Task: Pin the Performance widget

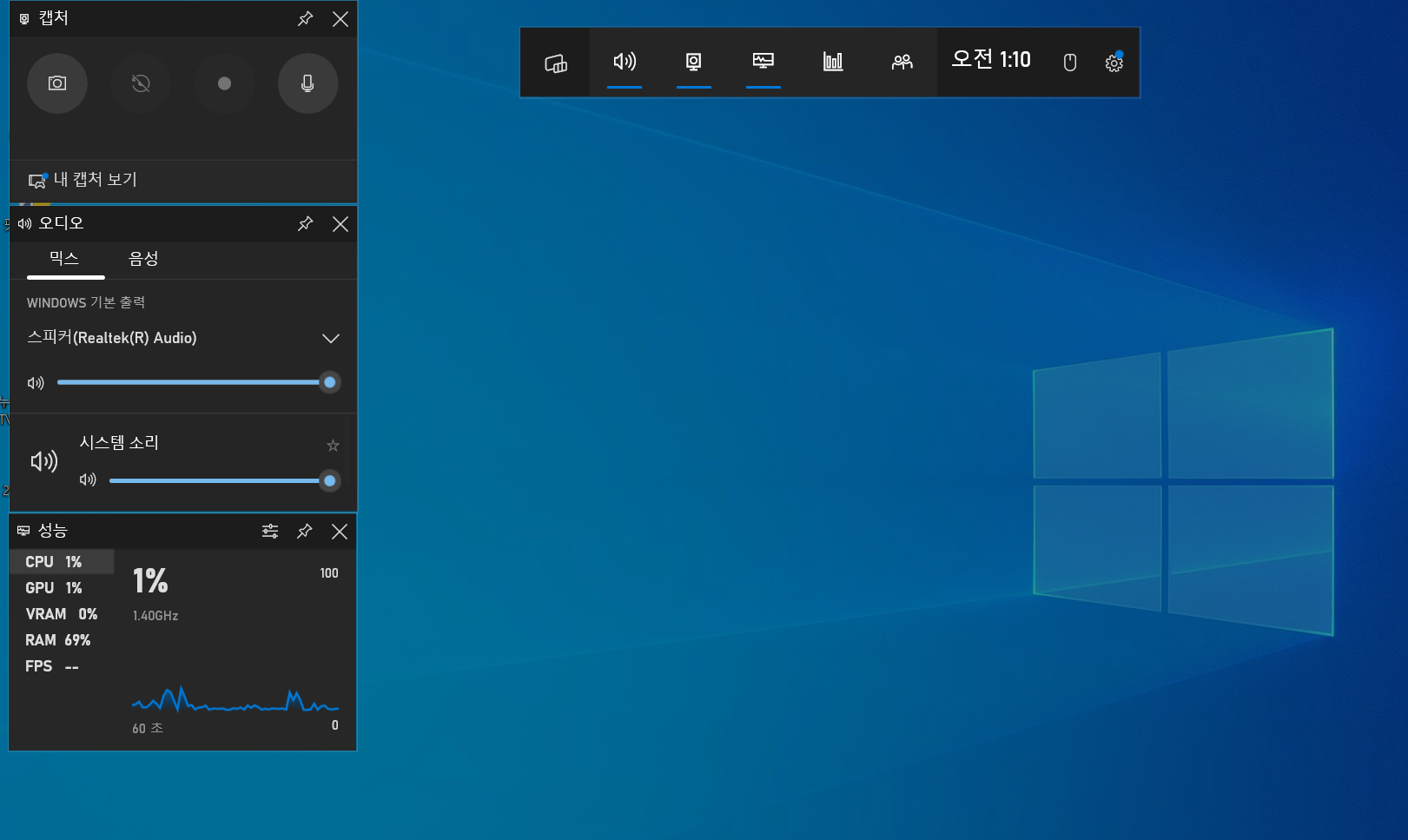Action: (304, 532)
